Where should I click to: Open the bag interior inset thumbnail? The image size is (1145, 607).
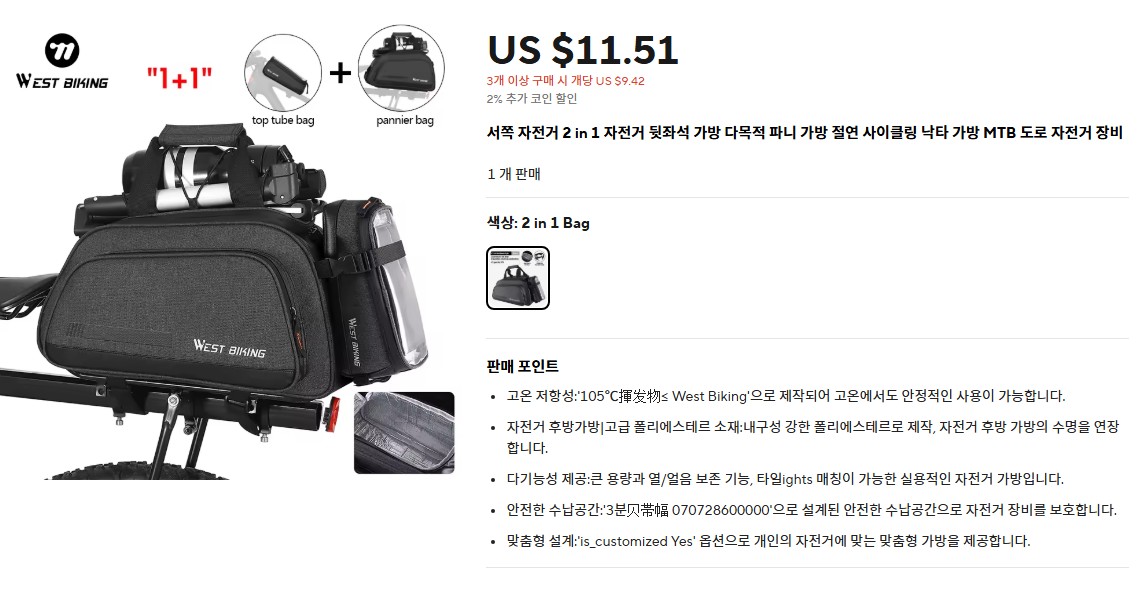pyautogui.click(x=404, y=432)
